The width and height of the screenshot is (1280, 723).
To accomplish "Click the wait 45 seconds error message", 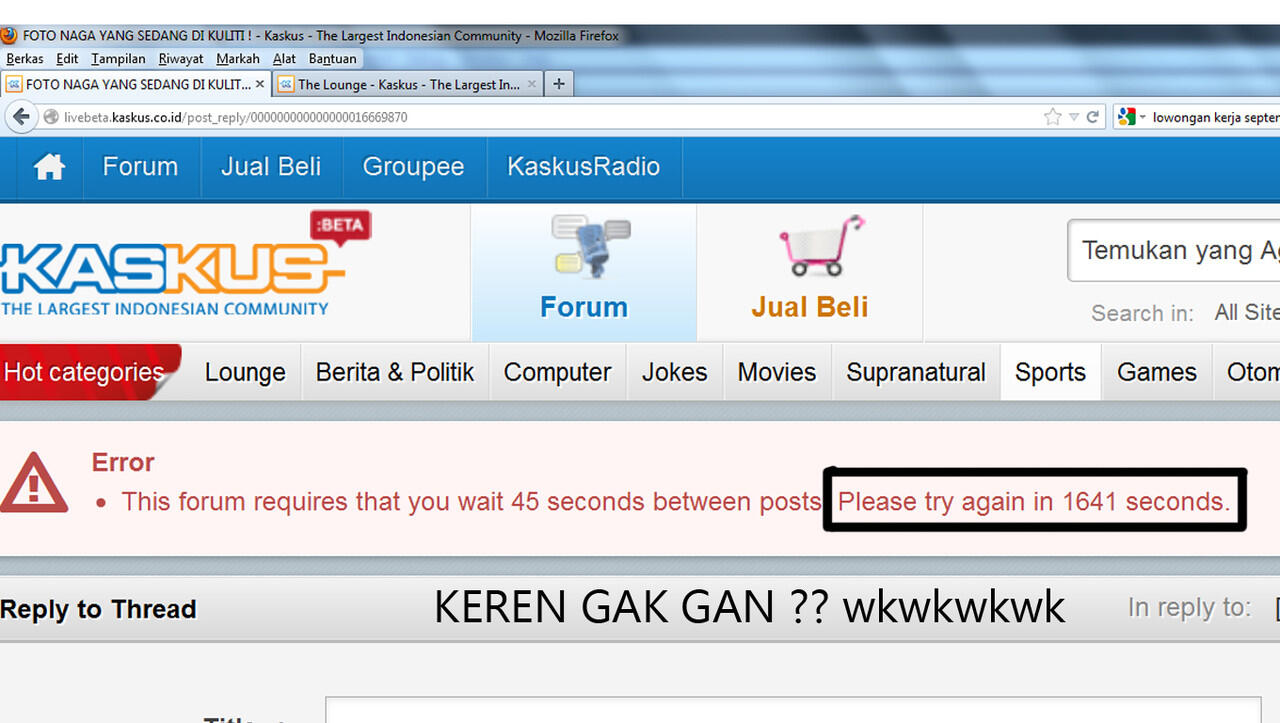I will click(x=472, y=501).
